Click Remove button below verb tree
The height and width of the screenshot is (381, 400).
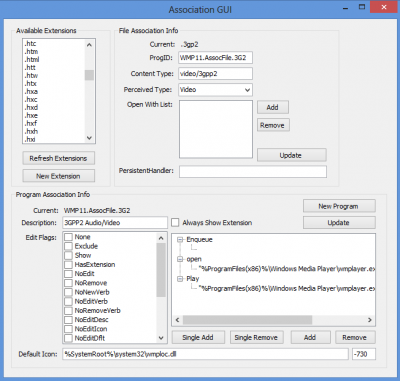tap(355, 338)
